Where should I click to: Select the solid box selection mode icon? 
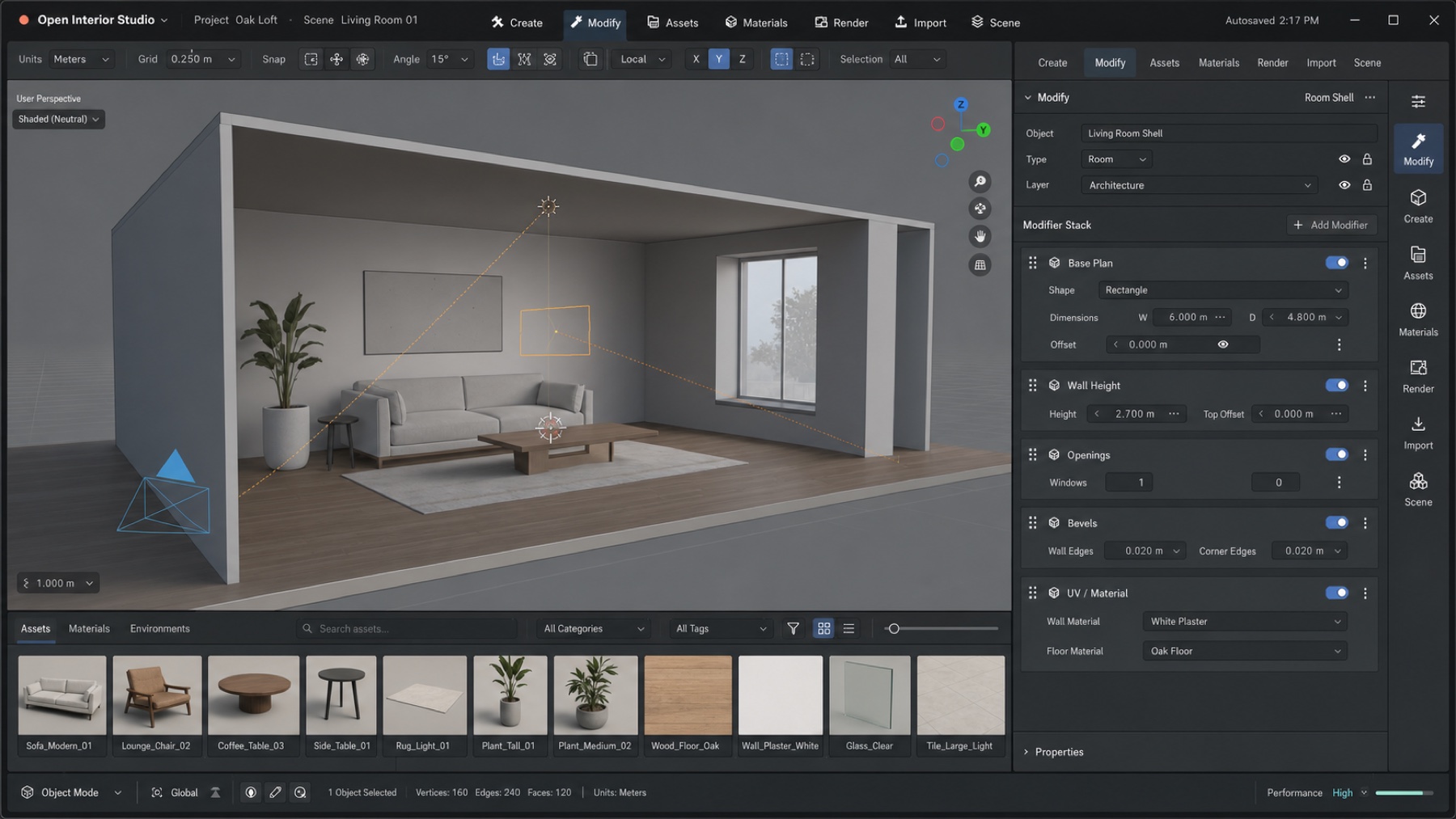[x=781, y=59]
